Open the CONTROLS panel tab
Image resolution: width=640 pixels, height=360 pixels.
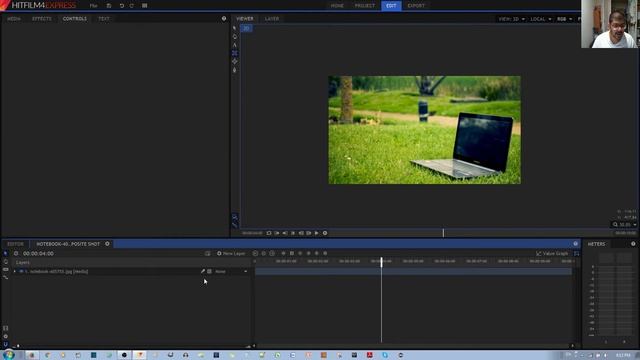75,19
